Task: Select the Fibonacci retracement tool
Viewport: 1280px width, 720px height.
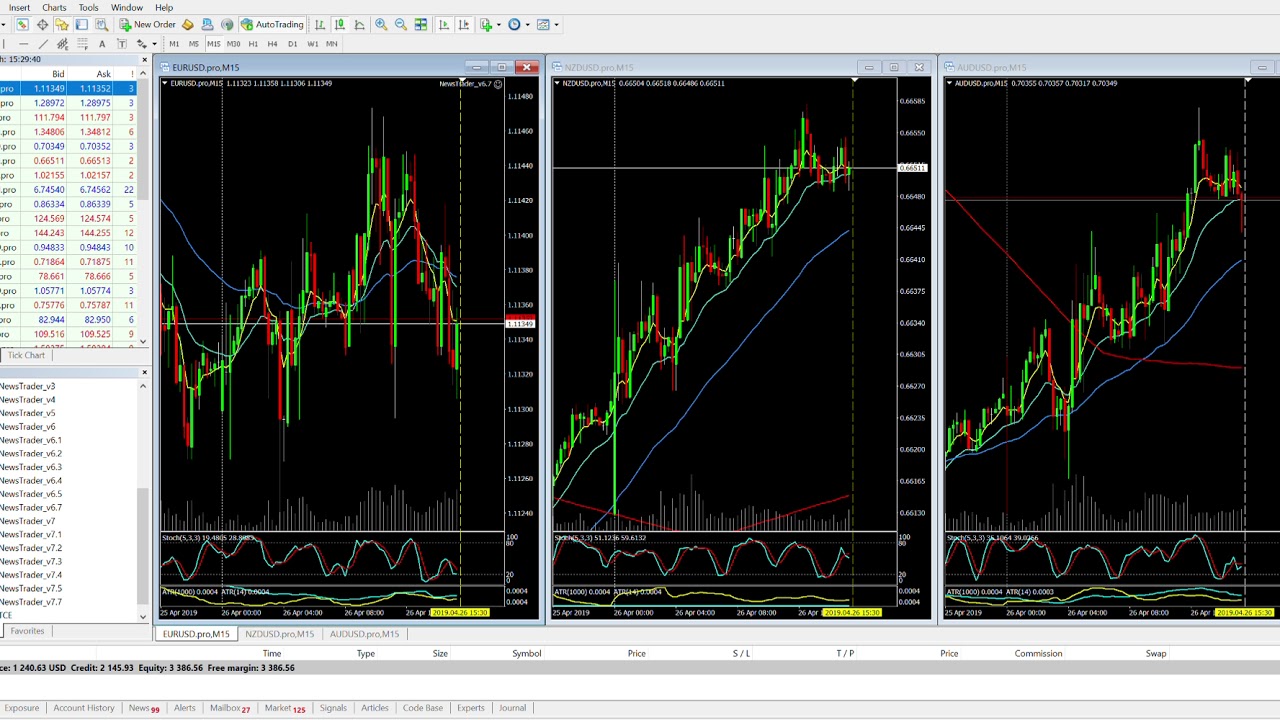Action: (82, 44)
